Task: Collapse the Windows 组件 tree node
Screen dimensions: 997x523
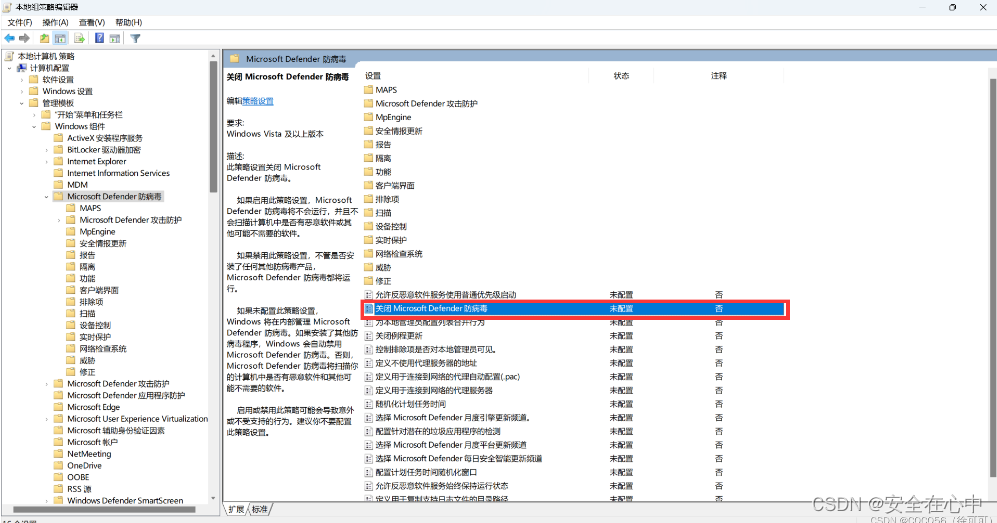Action: [x=34, y=126]
